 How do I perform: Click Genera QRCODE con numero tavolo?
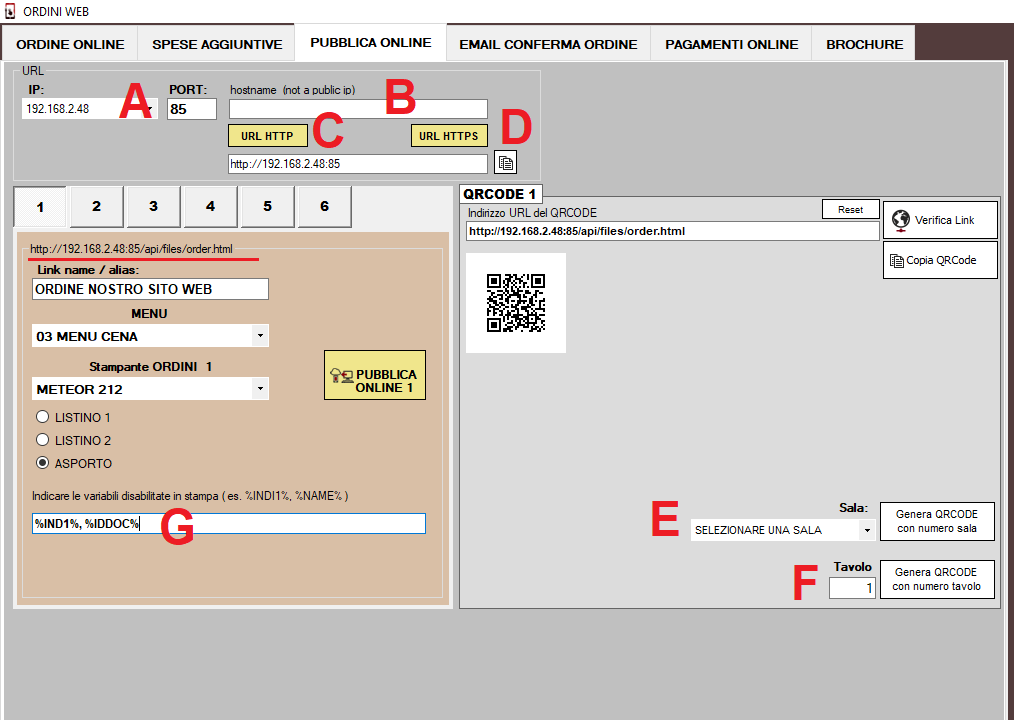(x=937, y=579)
